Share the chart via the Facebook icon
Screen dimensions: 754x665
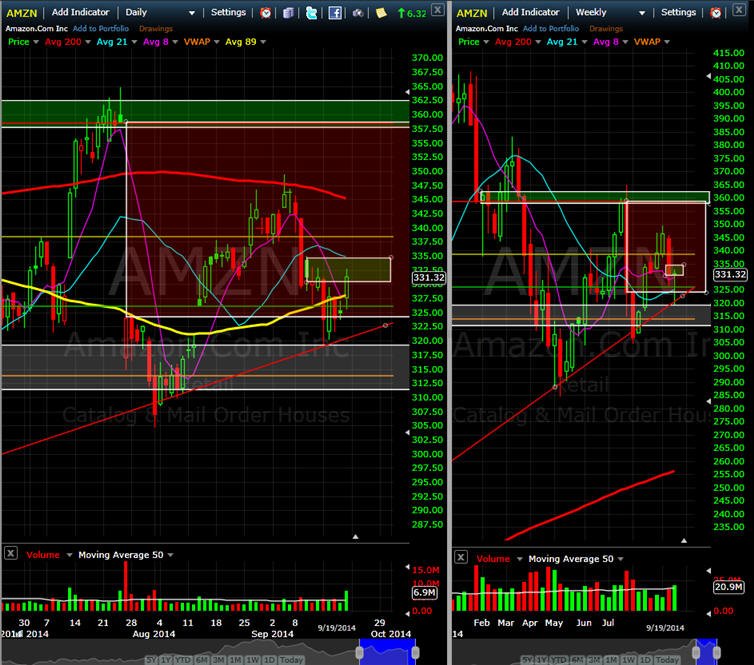click(335, 13)
